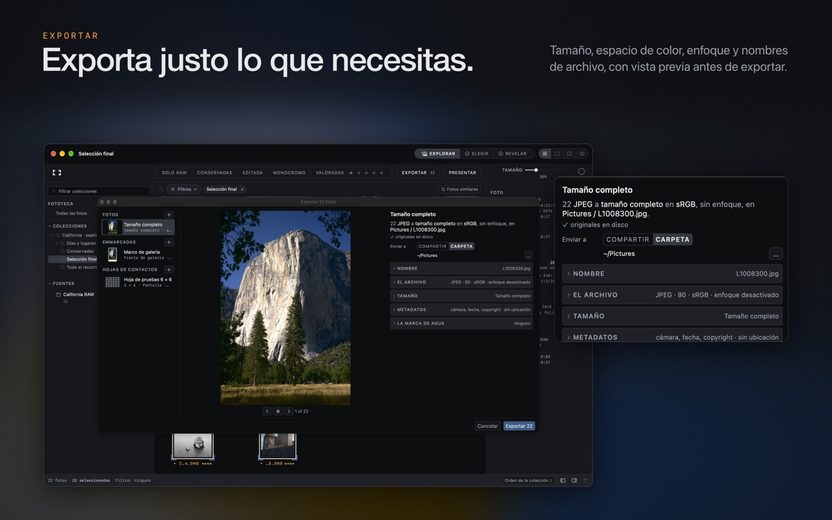Screen dimensions: 832x520
Task: Select the Marco de galería preset
Action: pos(138,255)
